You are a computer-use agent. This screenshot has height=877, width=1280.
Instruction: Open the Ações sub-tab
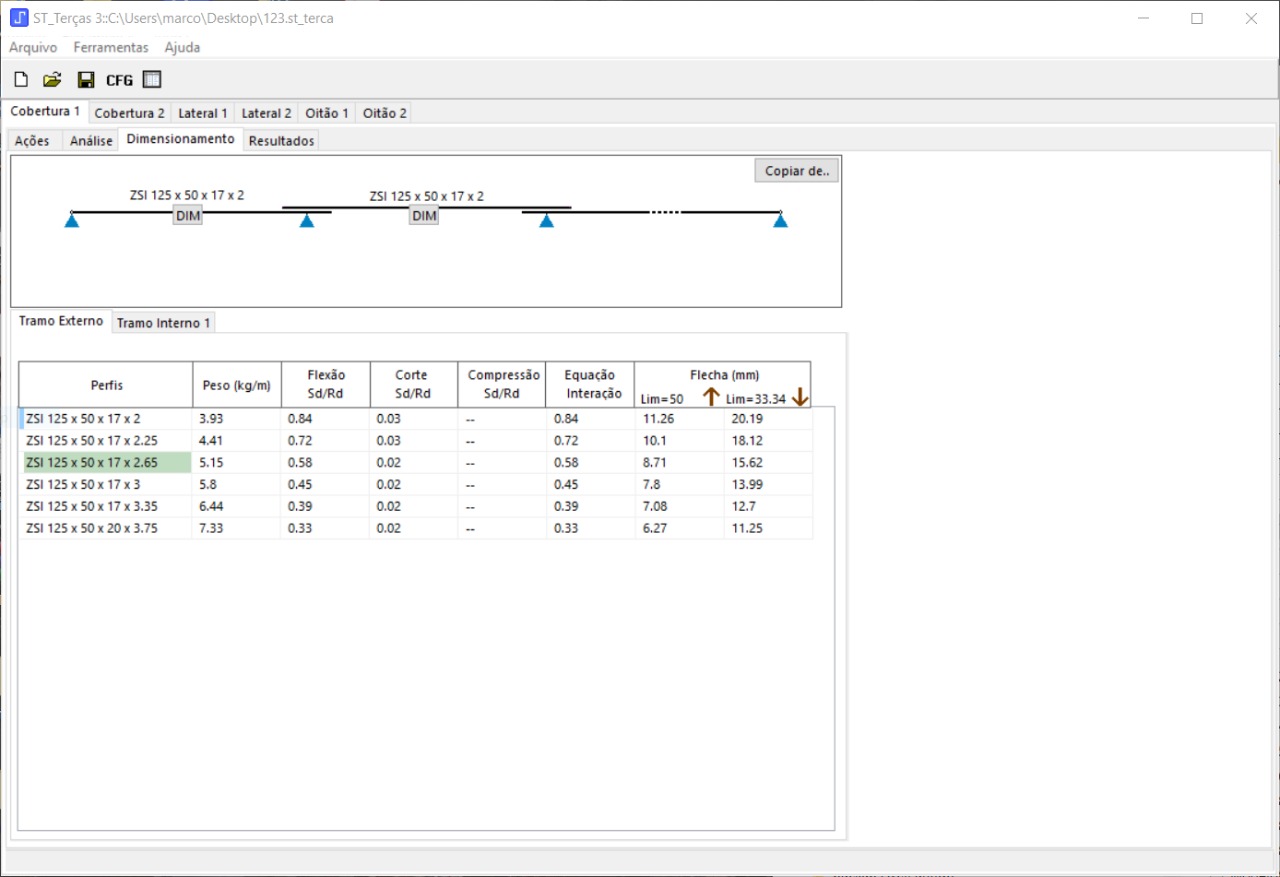pyautogui.click(x=32, y=141)
